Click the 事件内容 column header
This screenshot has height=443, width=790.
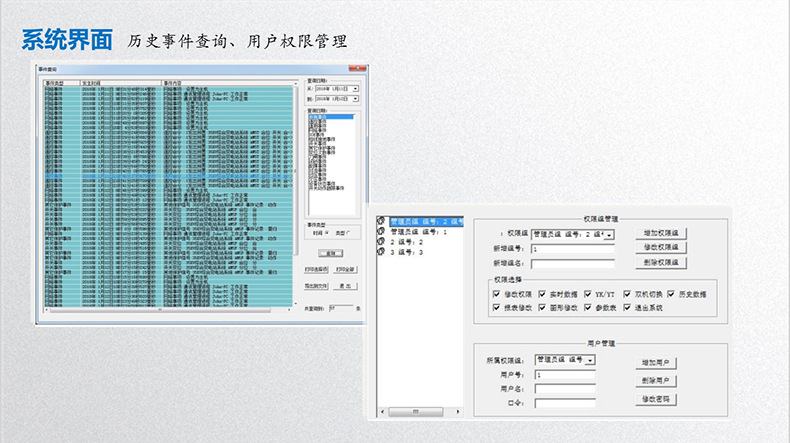(227, 83)
